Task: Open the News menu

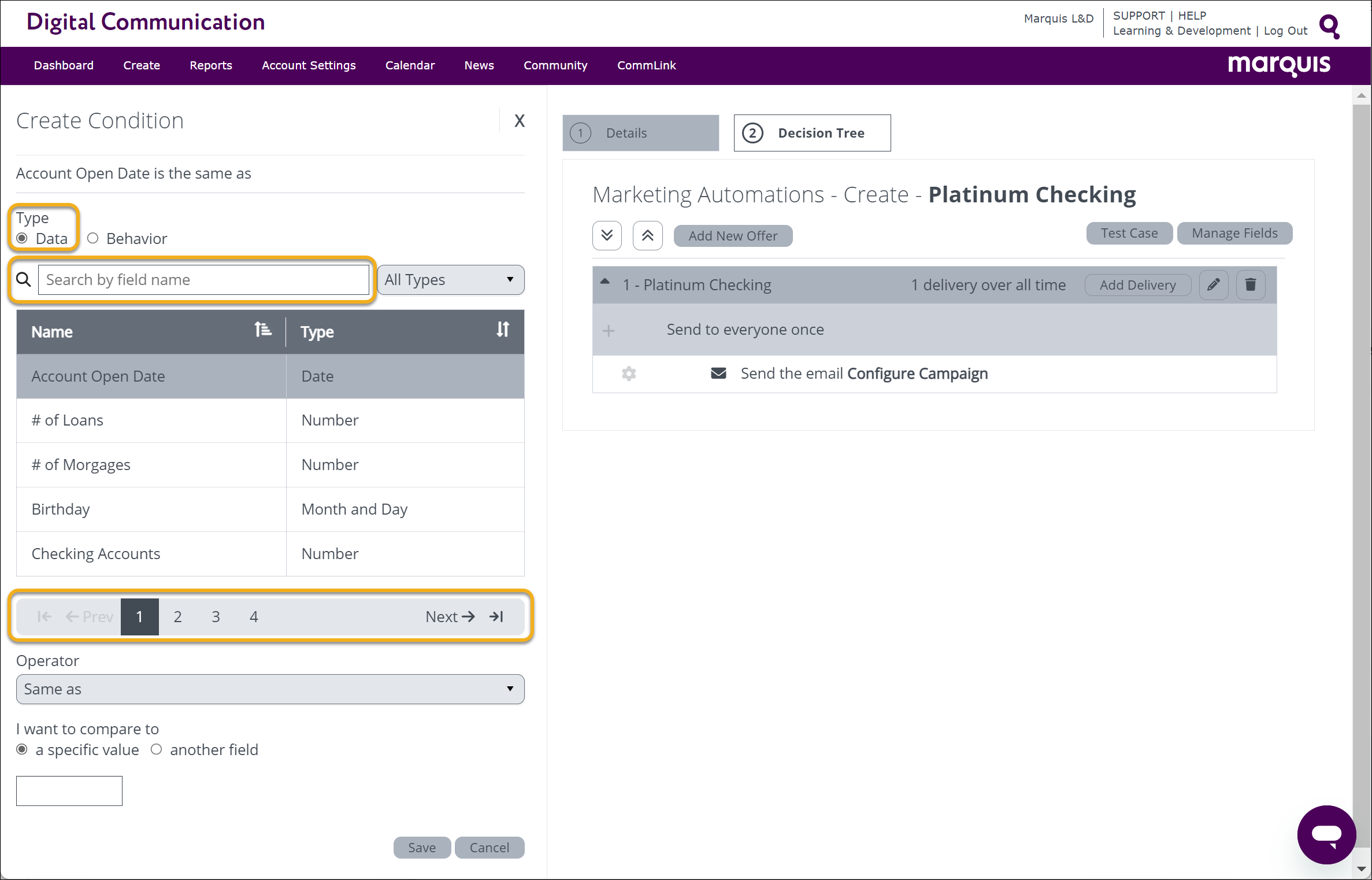Action: [479, 65]
